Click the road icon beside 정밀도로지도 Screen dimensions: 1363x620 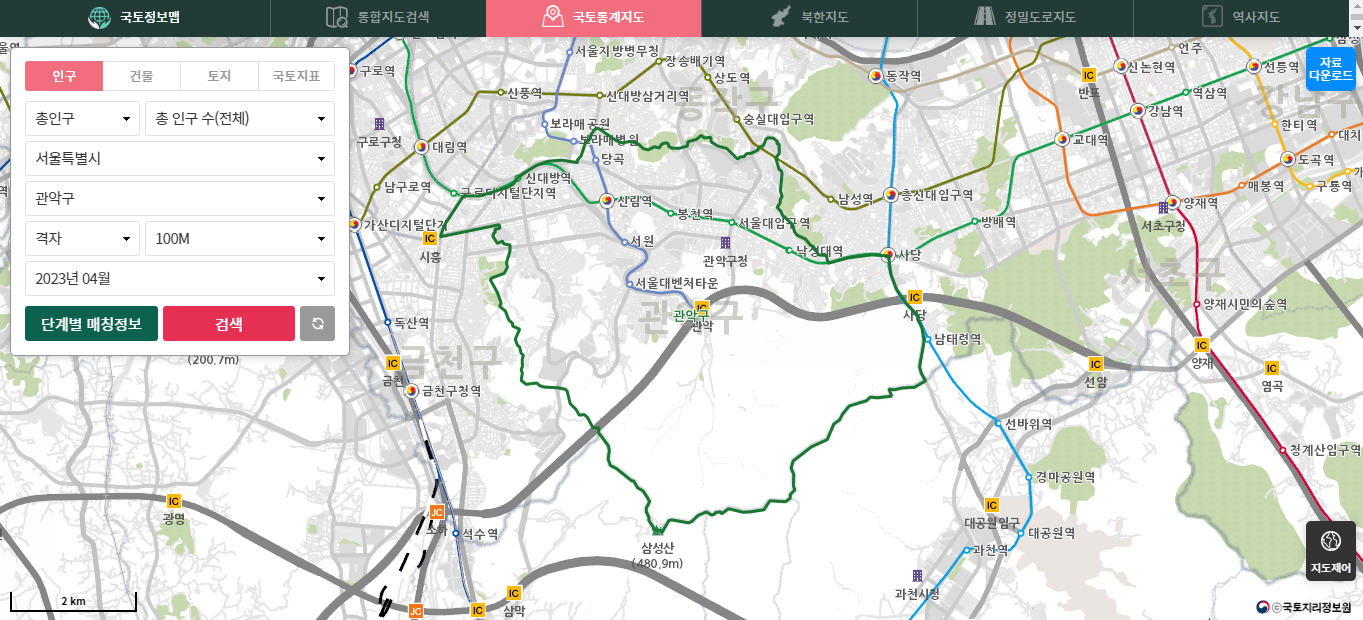[x=985, y=17]
